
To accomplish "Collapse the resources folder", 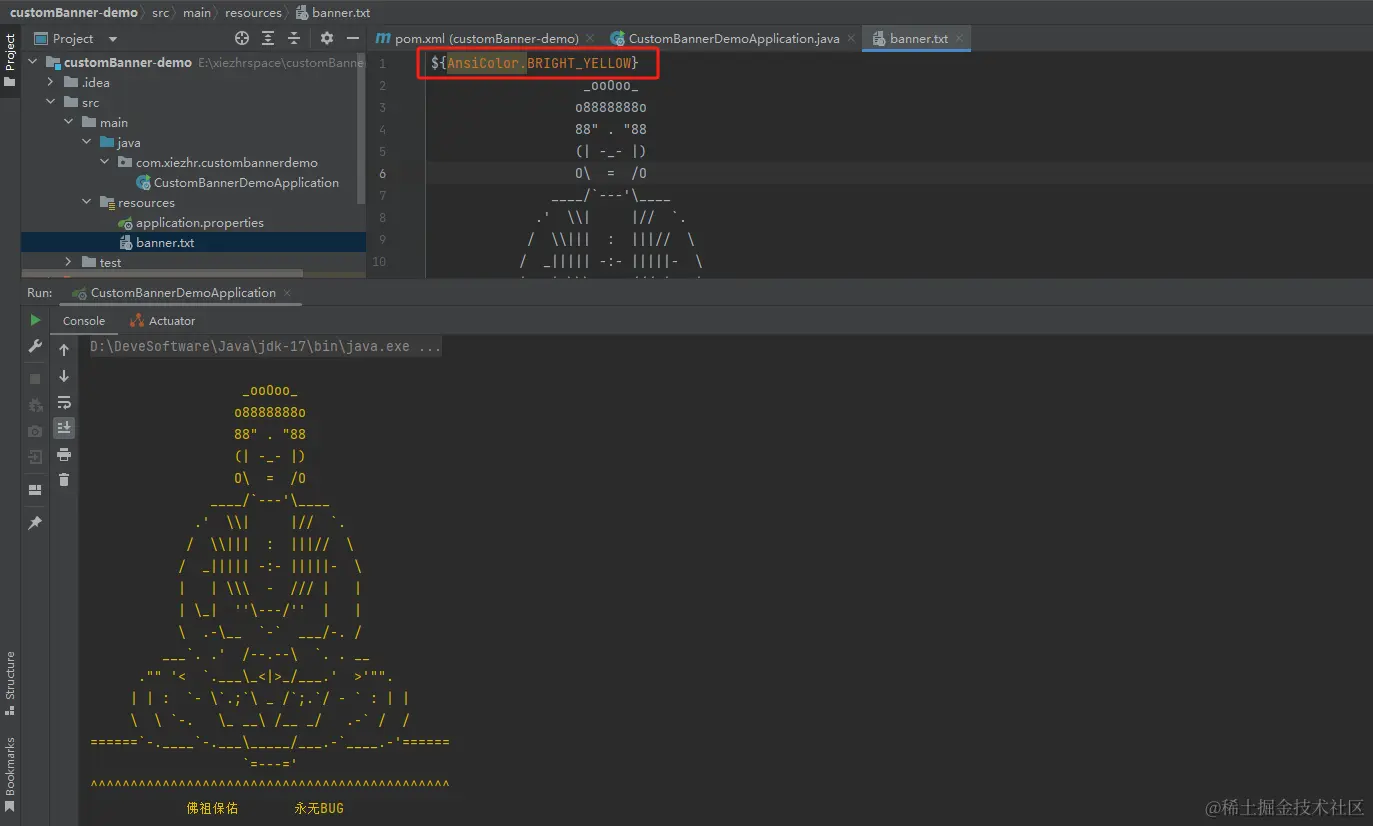I will click(86, 202).
